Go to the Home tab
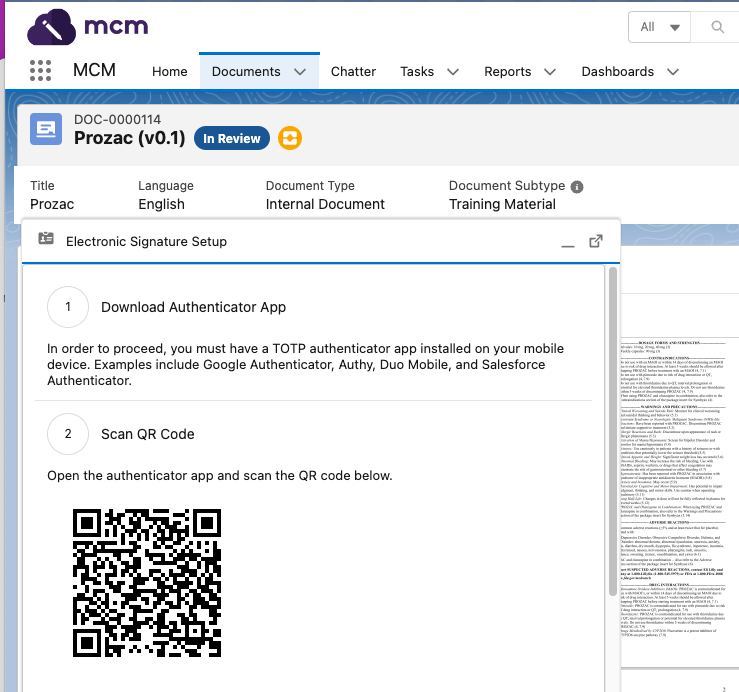This screenshot has height=692, width=739. 170,72
